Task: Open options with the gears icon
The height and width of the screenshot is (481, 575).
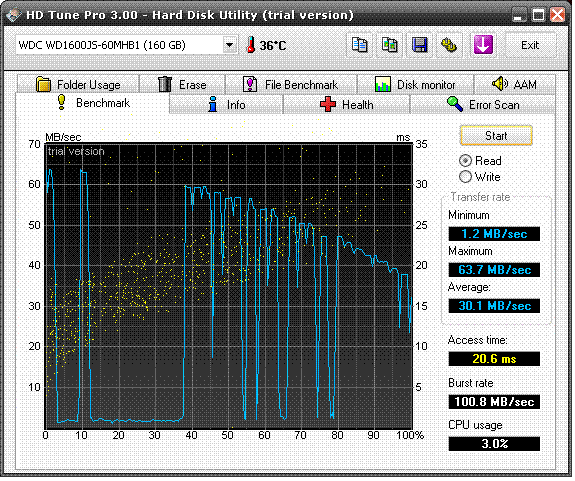Action: [450, 45]
